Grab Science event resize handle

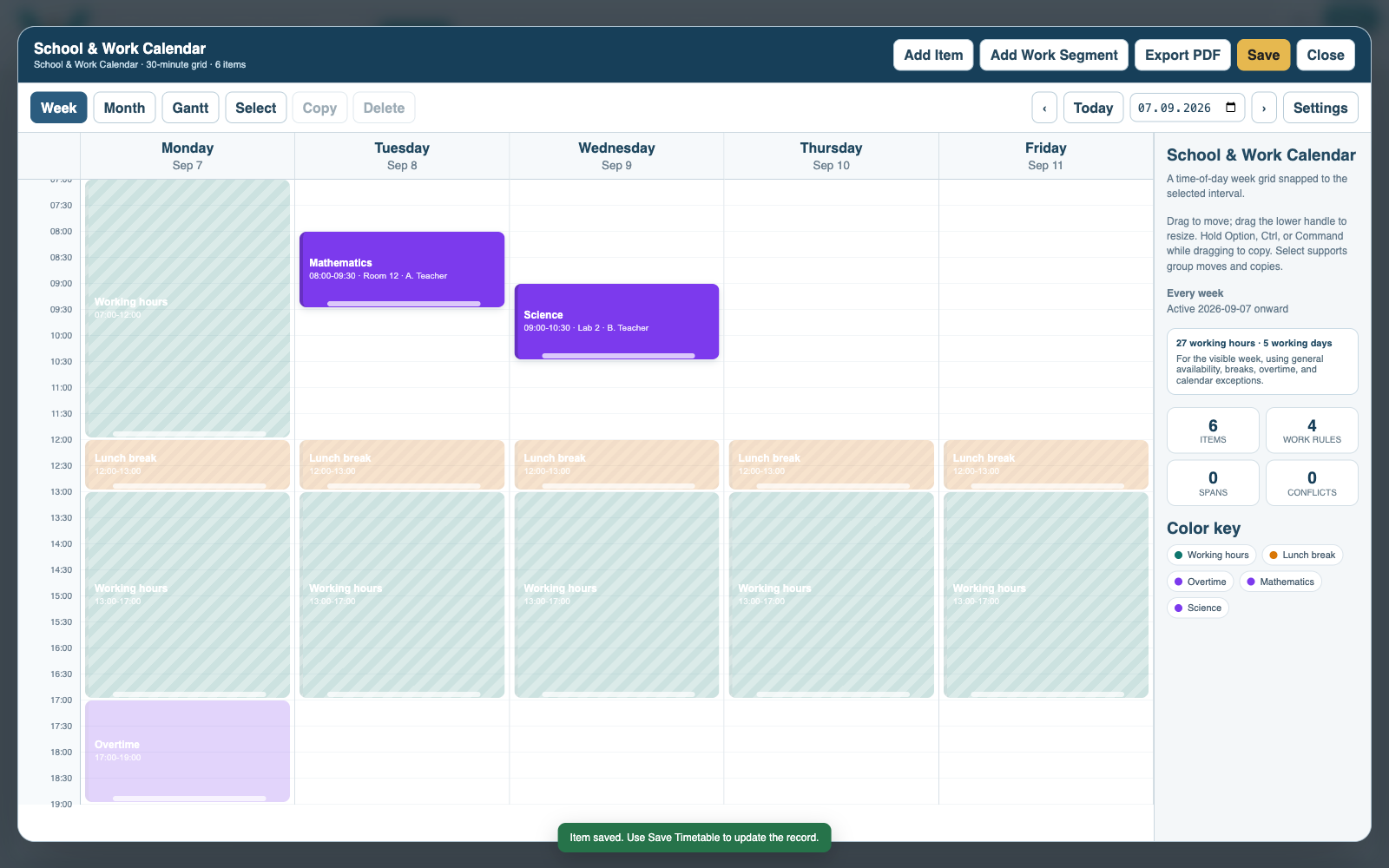618,356
